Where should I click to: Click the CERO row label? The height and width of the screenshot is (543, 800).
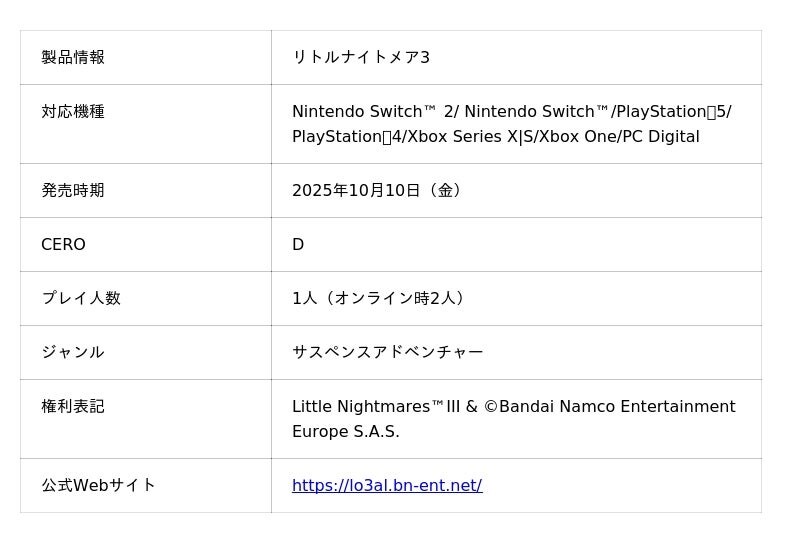click(63, 245)
